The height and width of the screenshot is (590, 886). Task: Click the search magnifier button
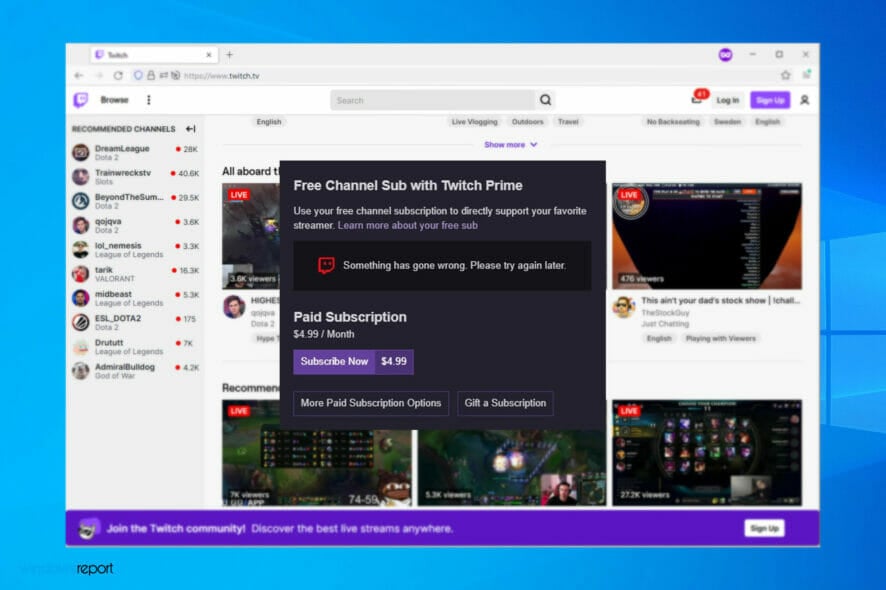click(x=545, y=100)
